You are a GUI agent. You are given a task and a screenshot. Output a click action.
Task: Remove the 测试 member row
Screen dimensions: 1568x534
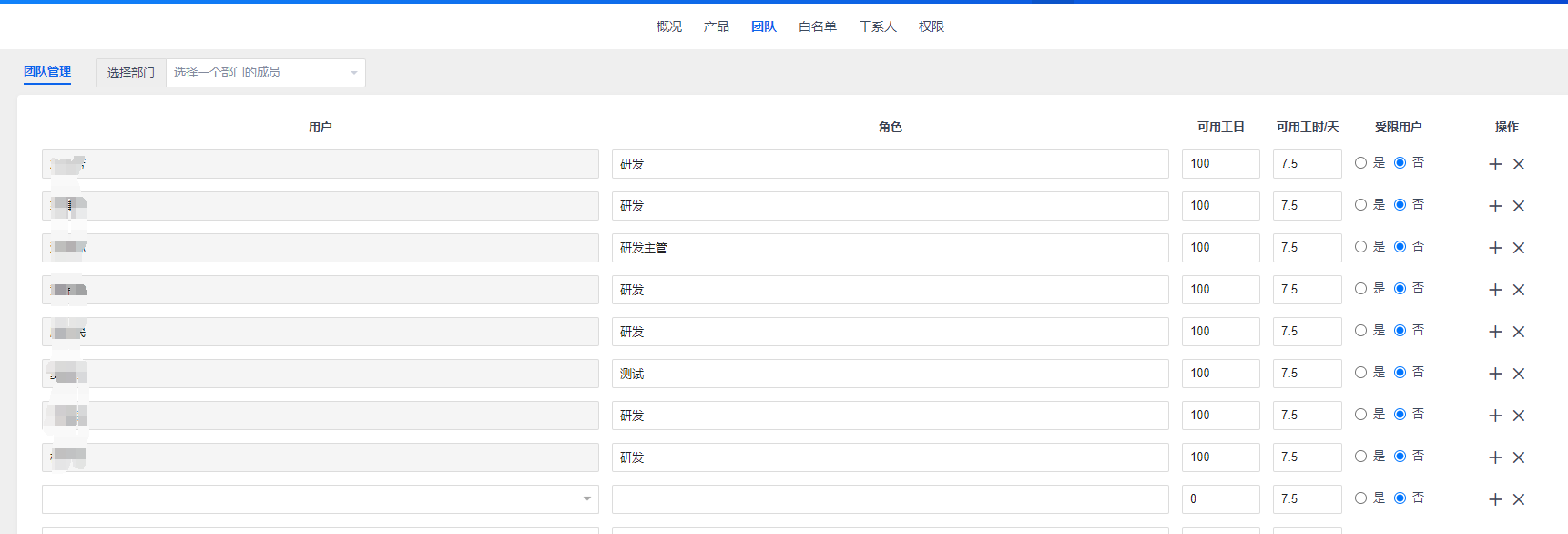pos(1519,374)
